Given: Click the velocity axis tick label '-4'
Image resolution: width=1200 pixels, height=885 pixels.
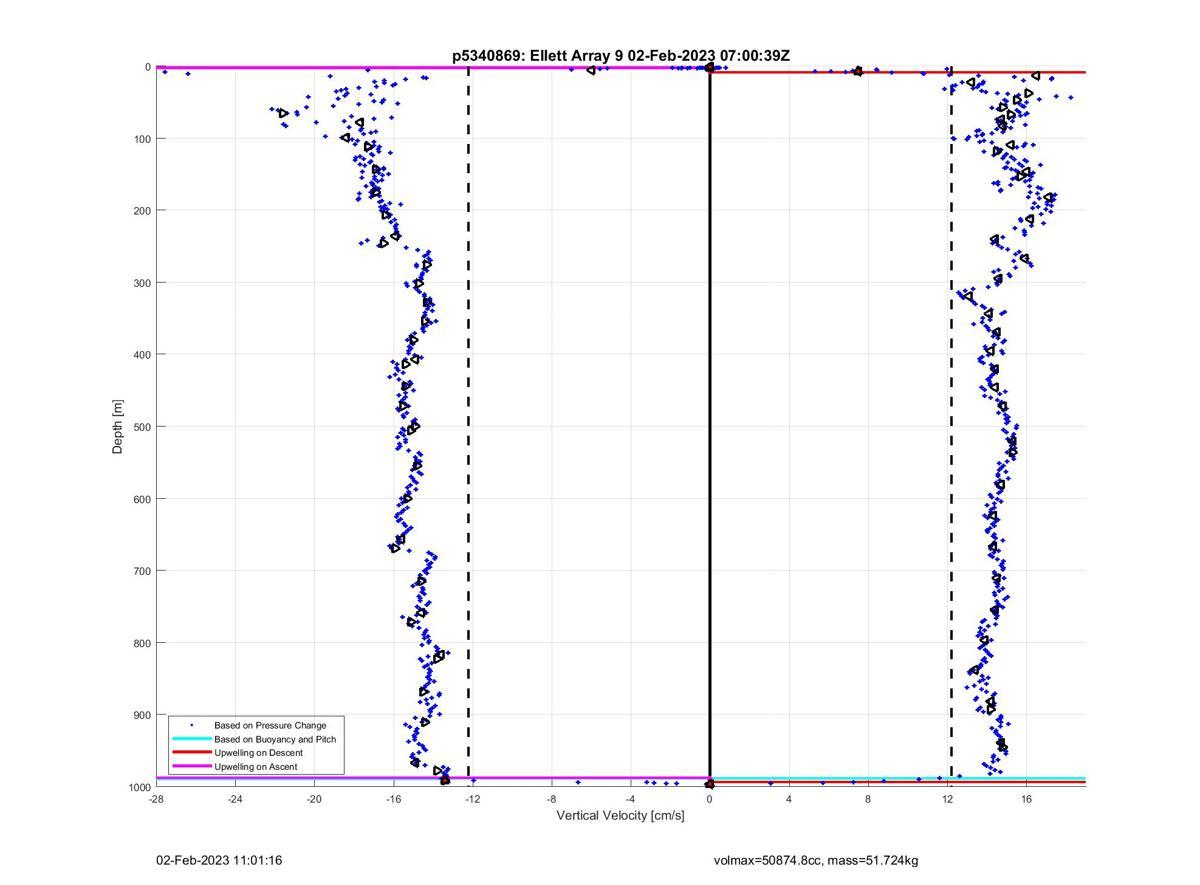Looking at the screenshot, I should (630, 799).
